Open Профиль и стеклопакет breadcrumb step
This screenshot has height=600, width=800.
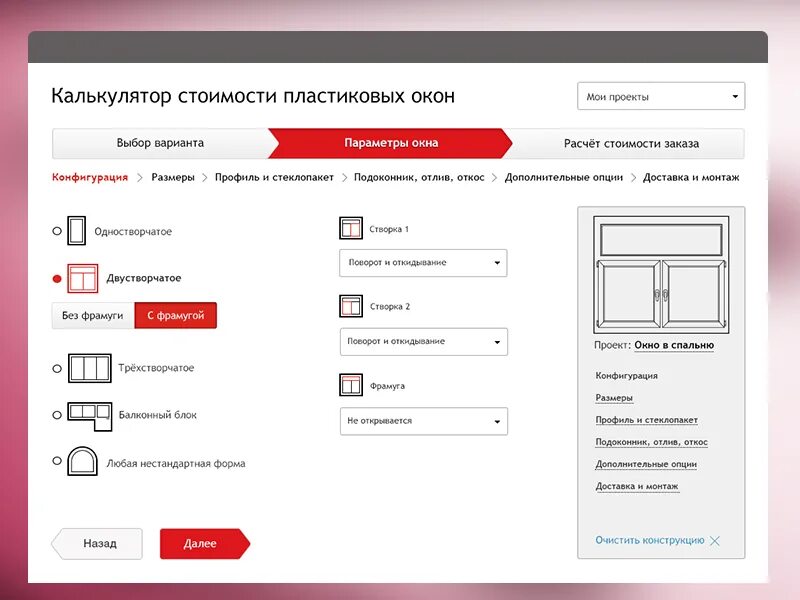pos(274,177)
